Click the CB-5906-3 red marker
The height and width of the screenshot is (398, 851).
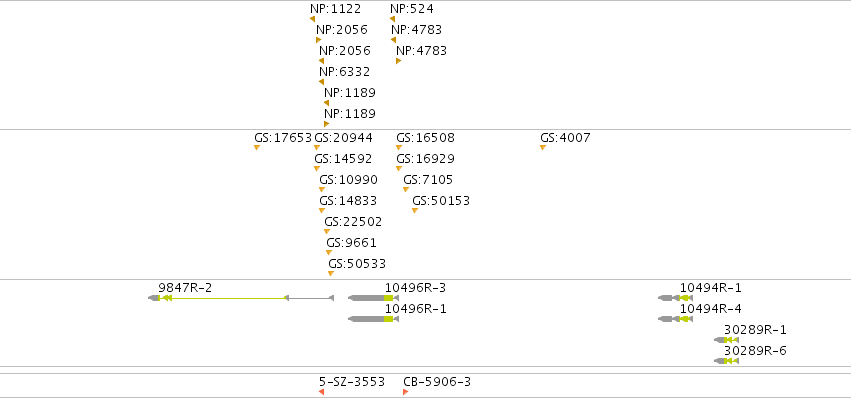tap(405, 392)
